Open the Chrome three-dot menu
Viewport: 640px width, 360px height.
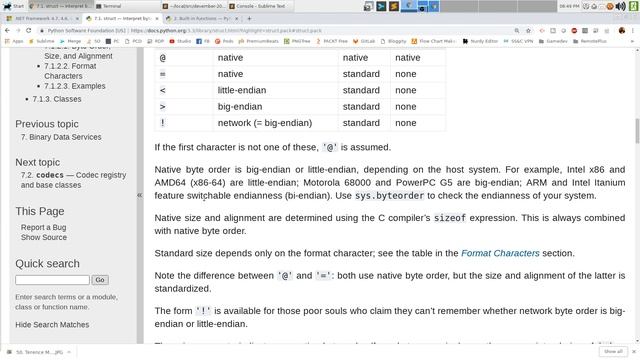click(633, 31)
